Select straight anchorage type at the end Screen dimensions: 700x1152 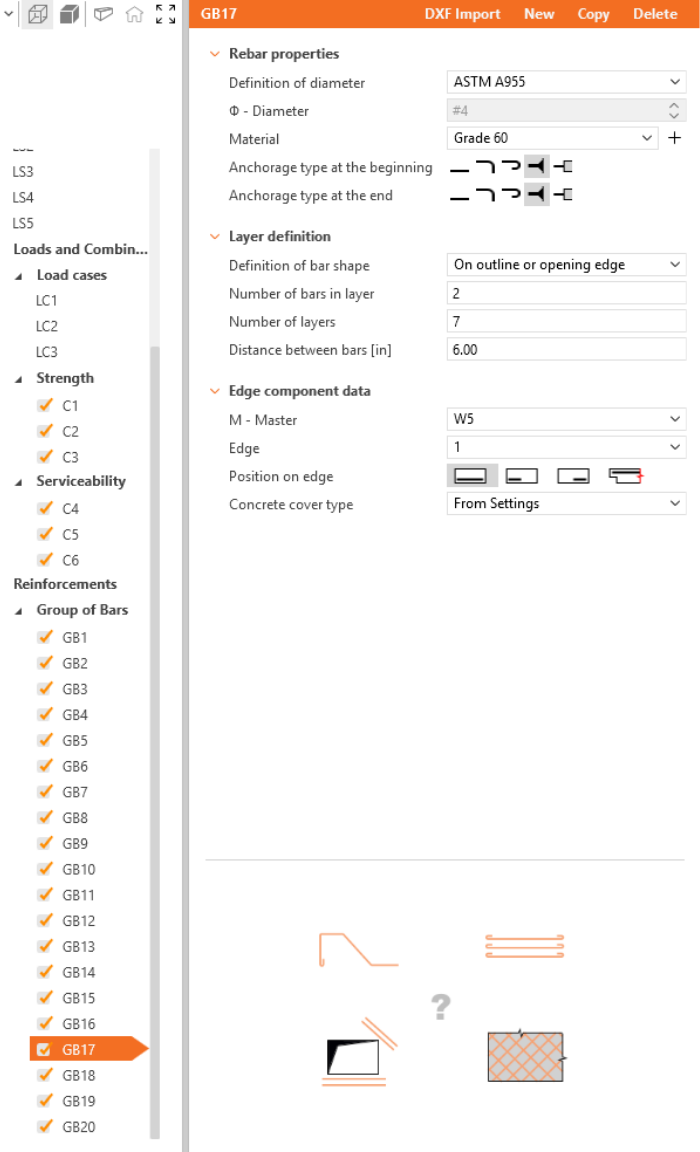tap(459, 195)
